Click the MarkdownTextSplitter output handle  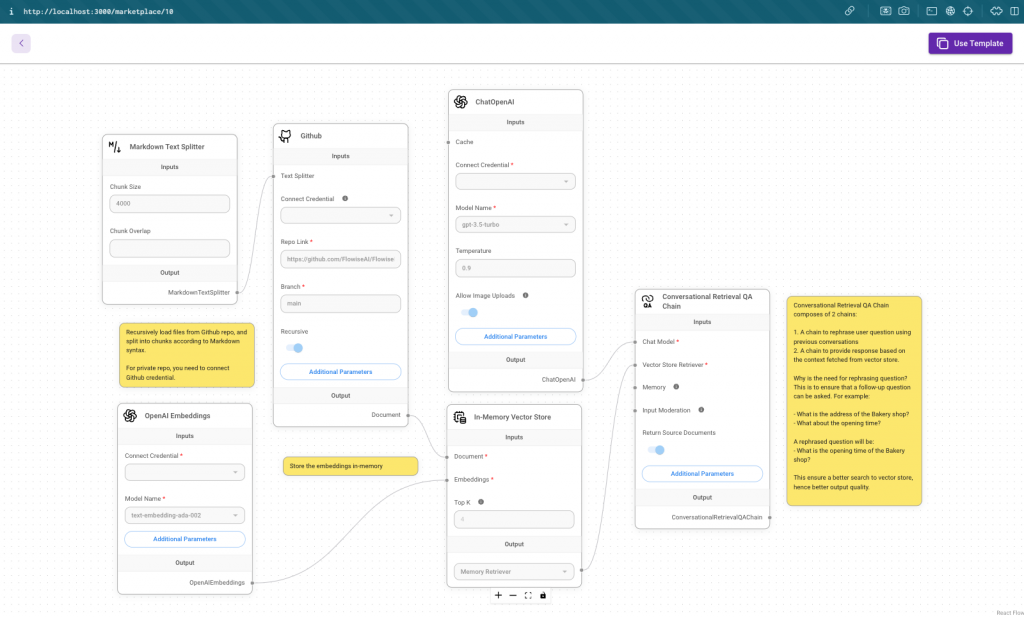click(237, 293)
